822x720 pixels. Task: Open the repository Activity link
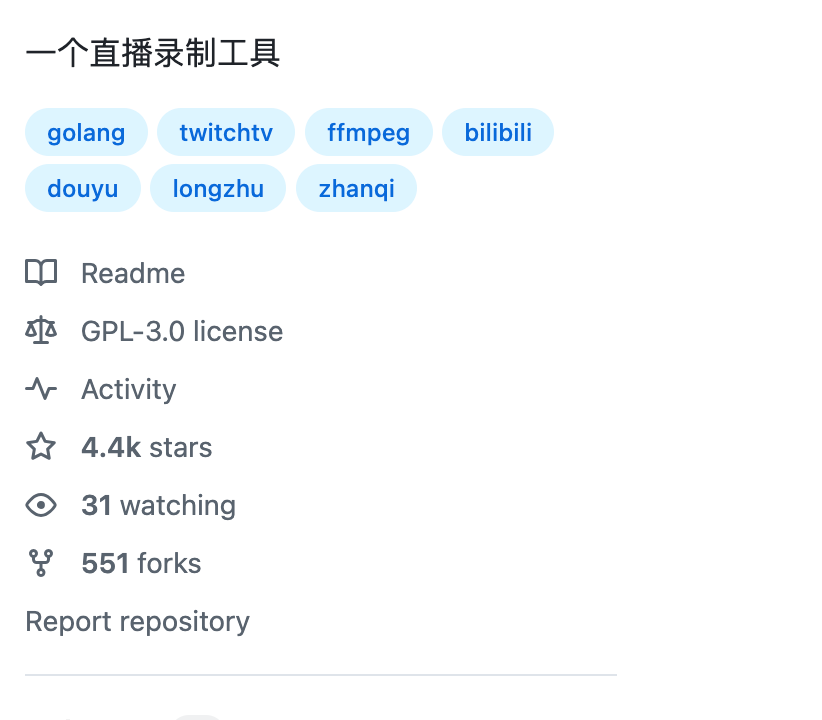128,390
